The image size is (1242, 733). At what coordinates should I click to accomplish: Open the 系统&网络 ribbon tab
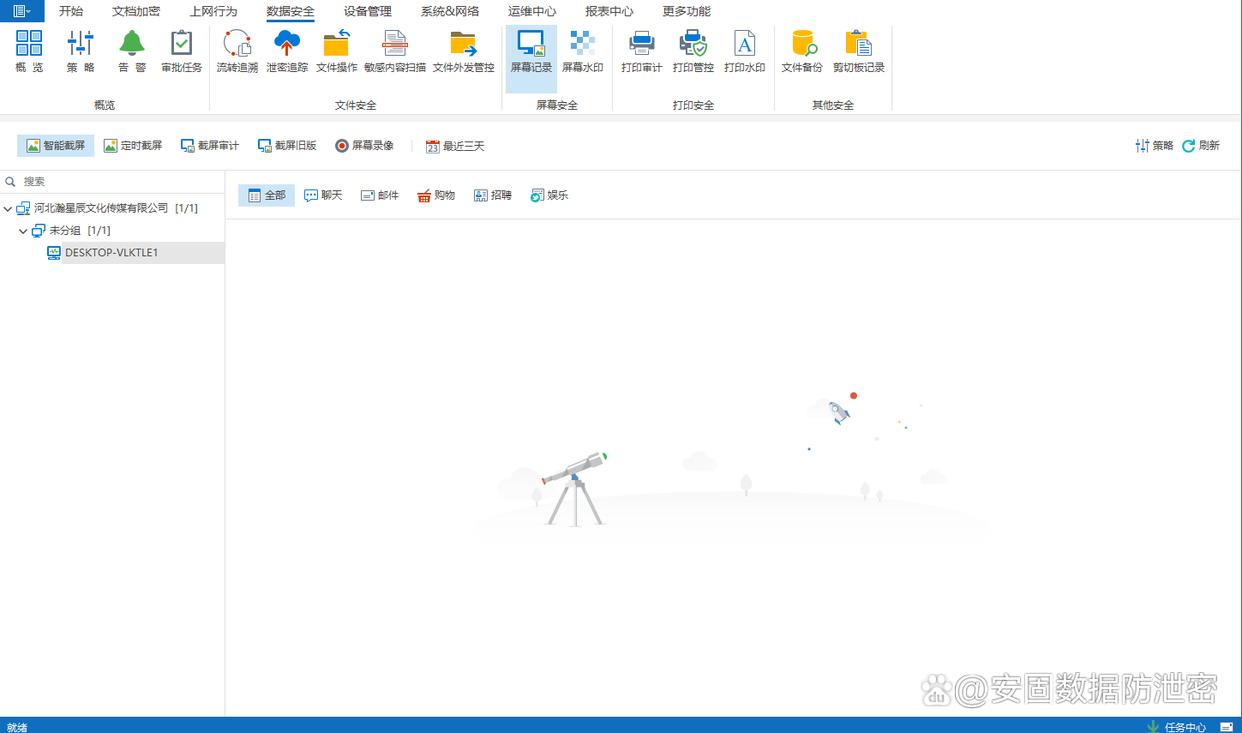pos(450,11)
